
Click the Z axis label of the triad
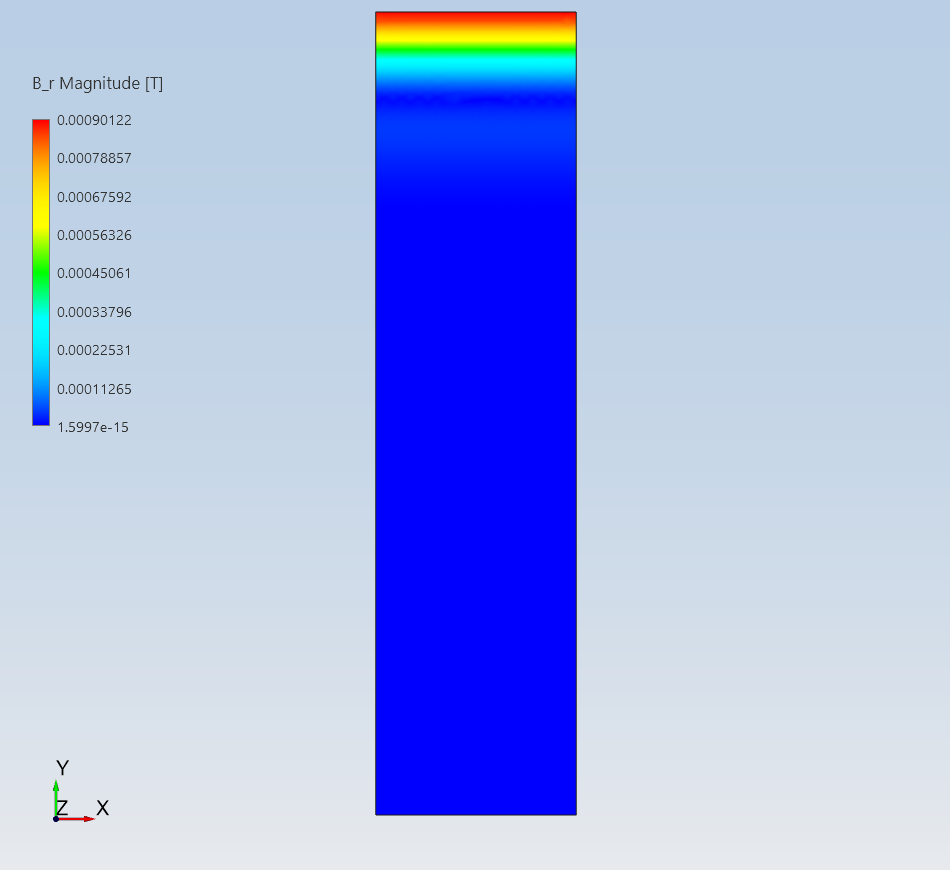click(62, 808)
